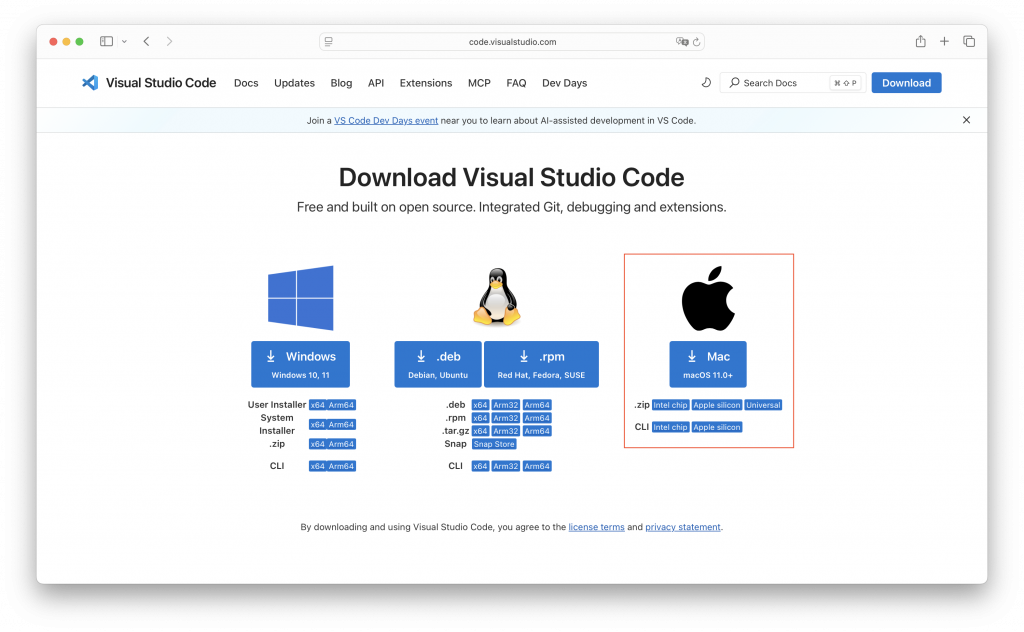Choose System Installer Arm64 for Windows
This screenshot has height=632, width=1024.
[x=342, y=424]
